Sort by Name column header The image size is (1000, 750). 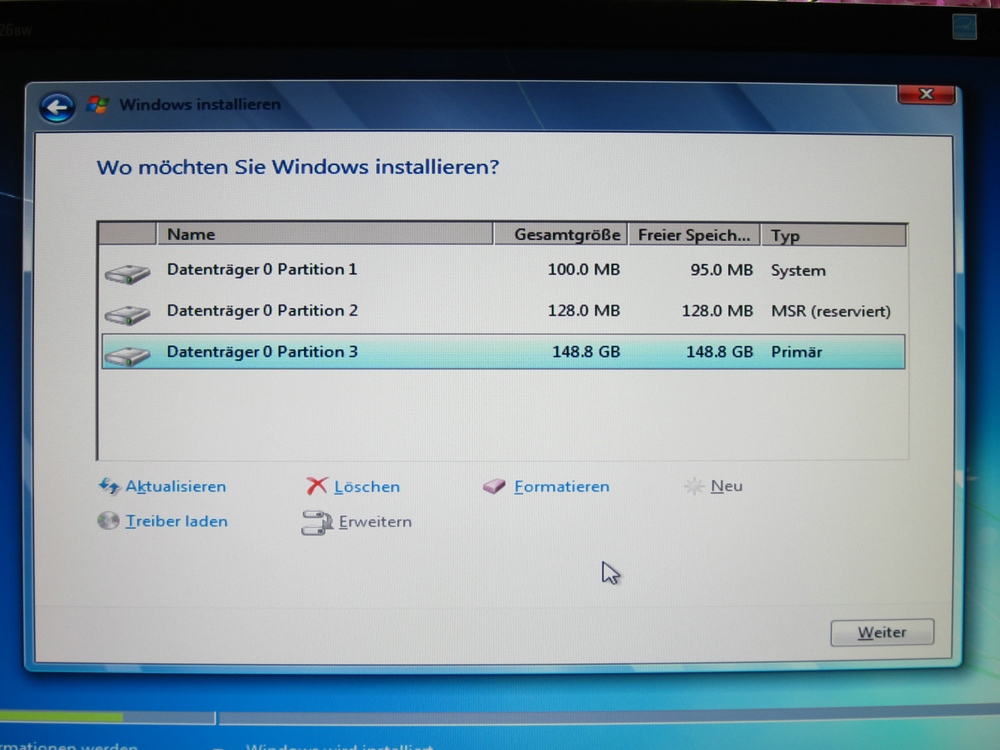pos(325,234)
